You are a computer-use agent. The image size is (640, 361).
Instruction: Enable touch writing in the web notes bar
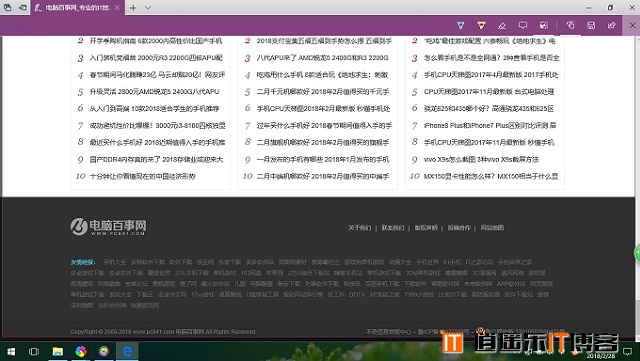pos(570,25)
